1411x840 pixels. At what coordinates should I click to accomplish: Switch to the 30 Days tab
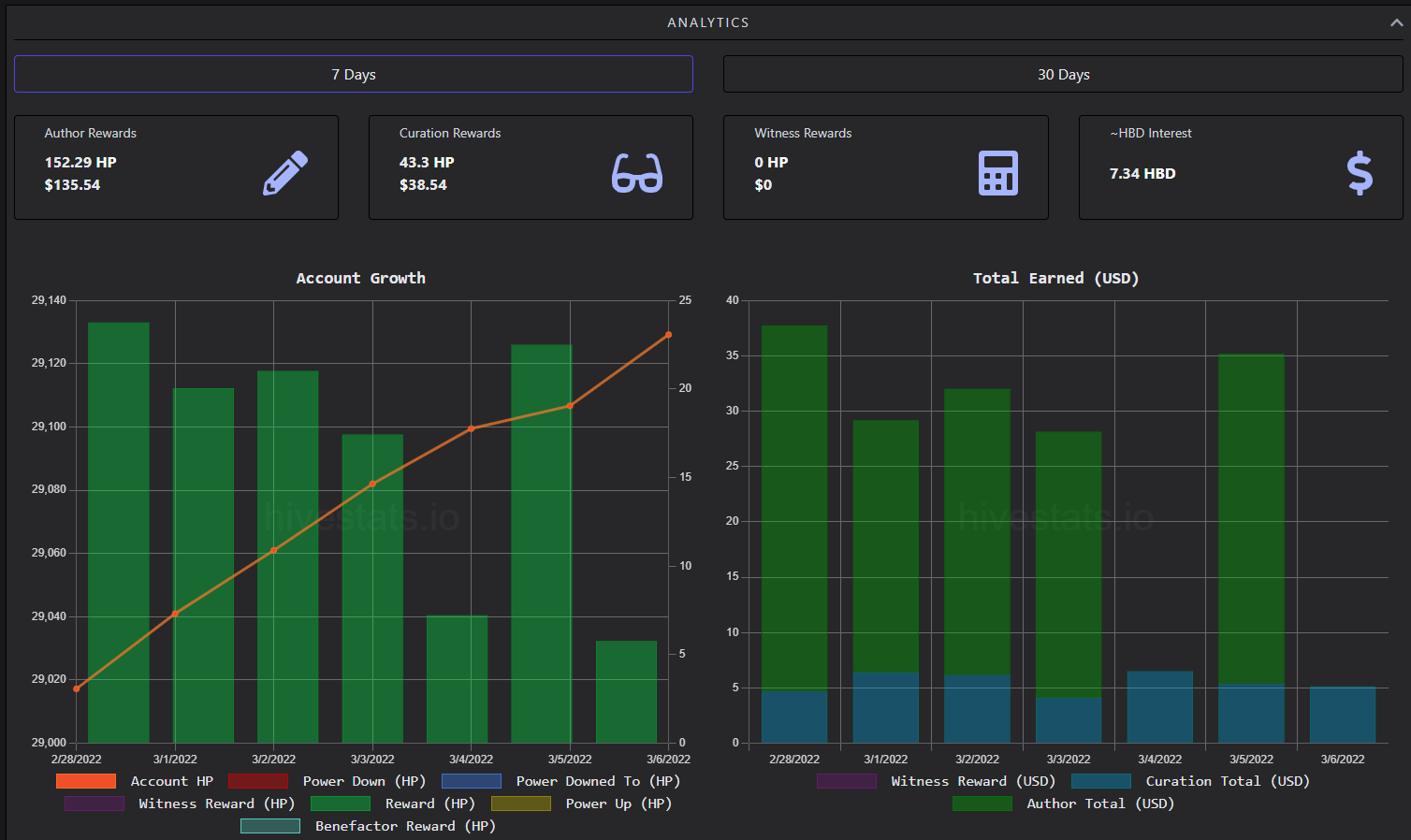(1063, 74)
